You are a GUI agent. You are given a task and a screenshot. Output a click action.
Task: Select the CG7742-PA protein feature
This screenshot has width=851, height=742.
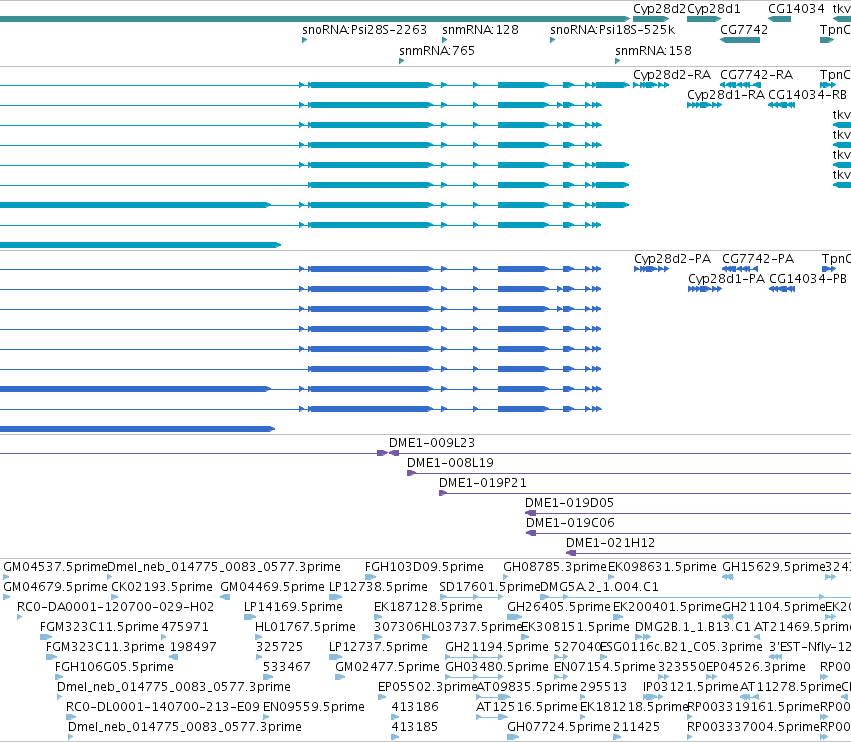740,269
